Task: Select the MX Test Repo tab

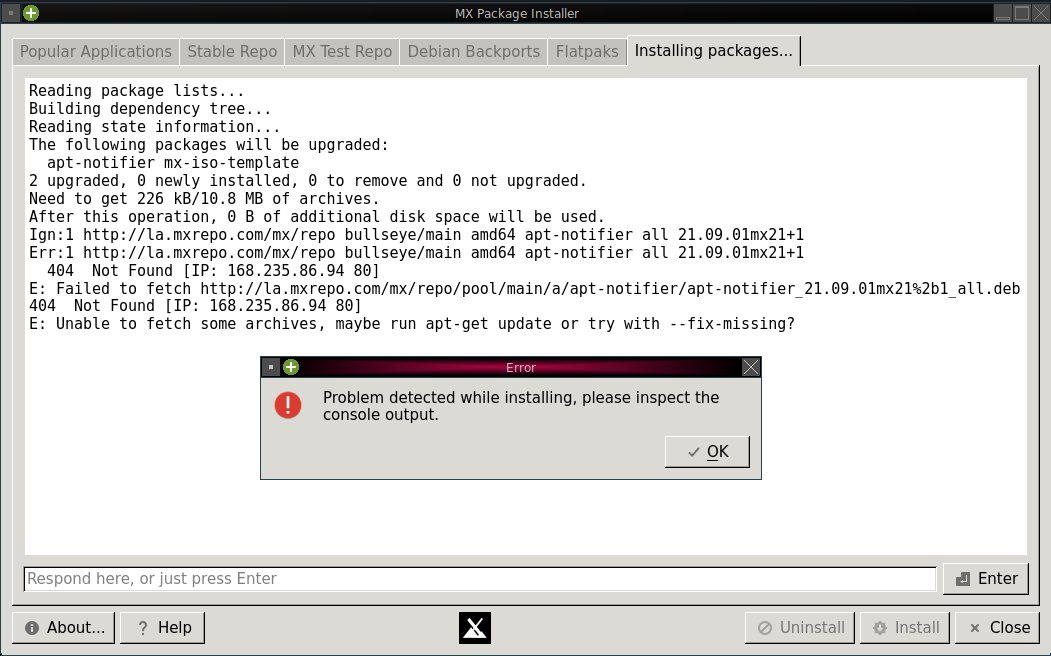Action: pos(342,52)
